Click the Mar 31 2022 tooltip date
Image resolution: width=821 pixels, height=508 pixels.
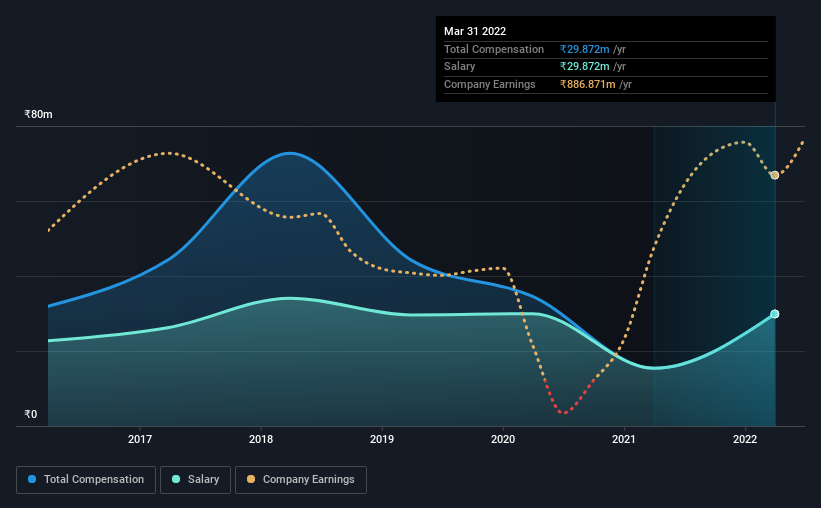coord(475,31)
